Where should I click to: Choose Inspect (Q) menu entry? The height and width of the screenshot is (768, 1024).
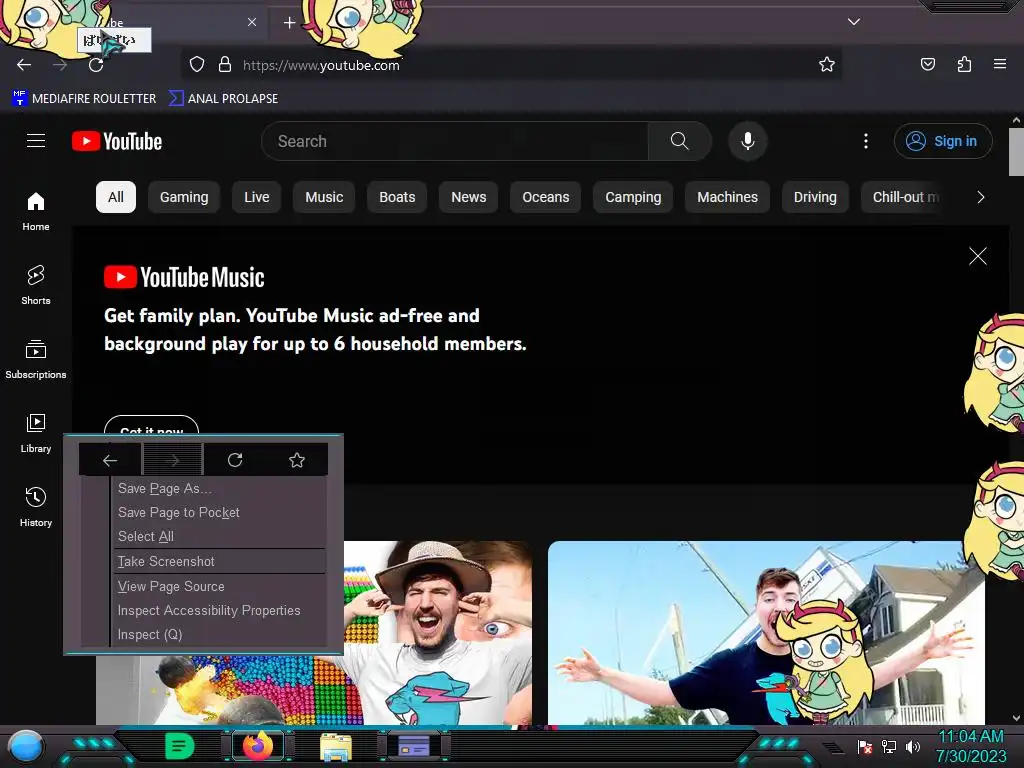coord(218,635)
